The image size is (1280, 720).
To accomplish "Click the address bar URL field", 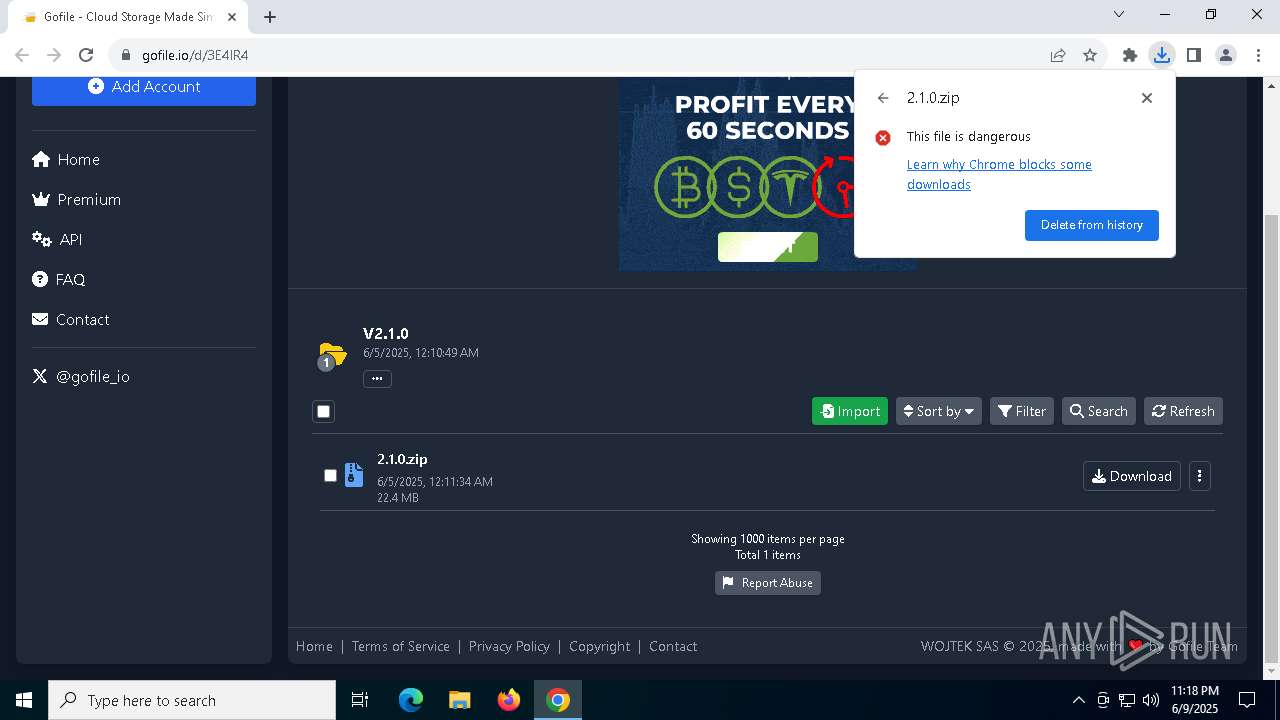I will pyautogui.click(x=590, y=55).
